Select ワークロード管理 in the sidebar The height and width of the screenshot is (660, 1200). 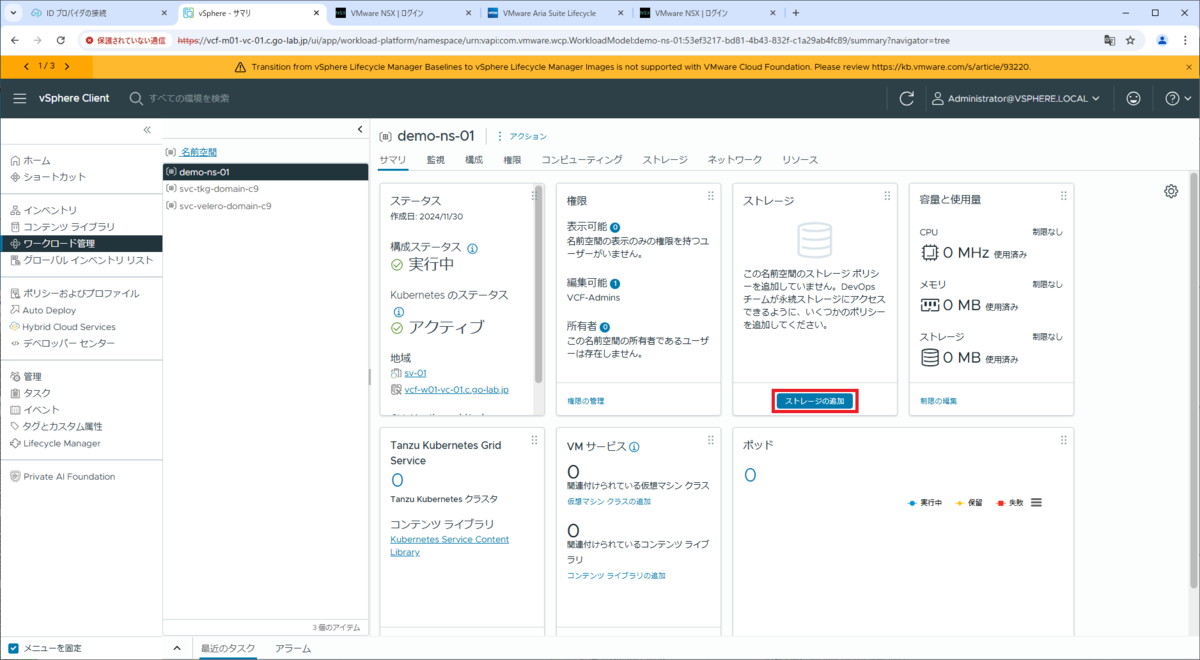point(81,243)
